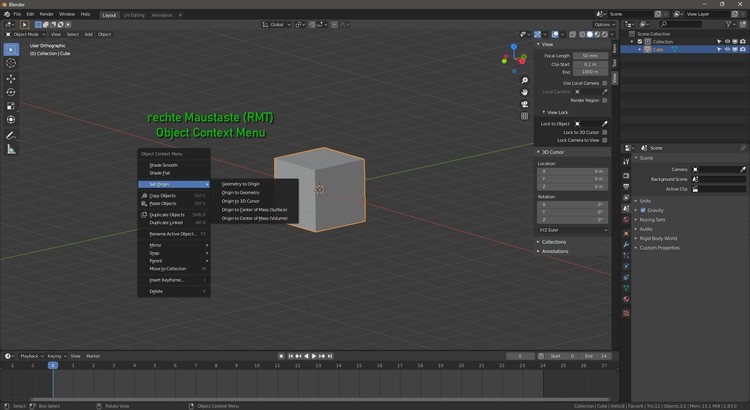Open the Output properties tab icon

(x=626, y=187)
